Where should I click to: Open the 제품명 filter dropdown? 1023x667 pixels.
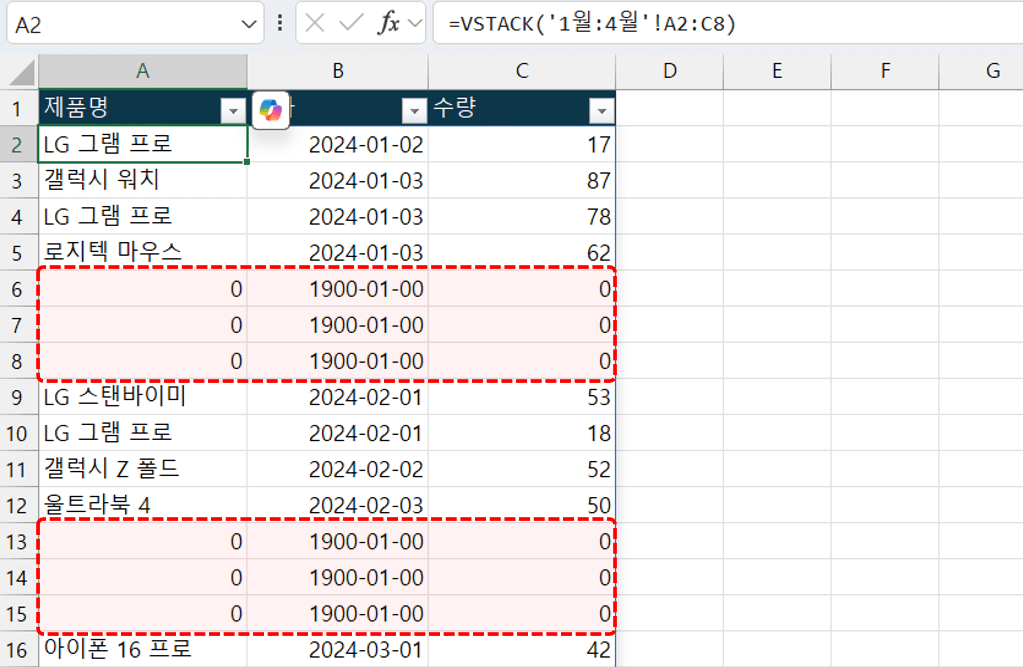pos(232,112)
